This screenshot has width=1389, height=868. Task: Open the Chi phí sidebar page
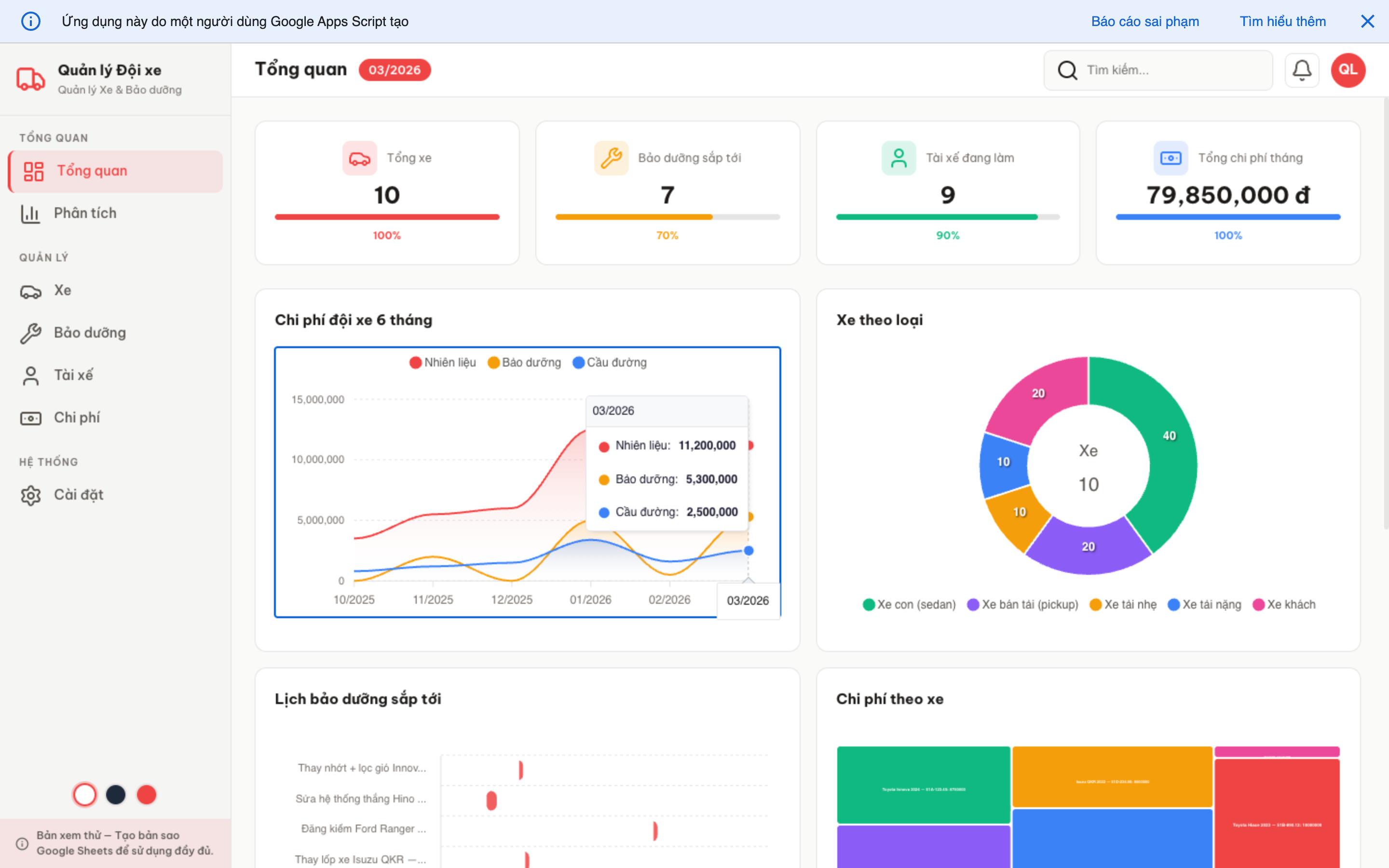(x=76, y=417)
